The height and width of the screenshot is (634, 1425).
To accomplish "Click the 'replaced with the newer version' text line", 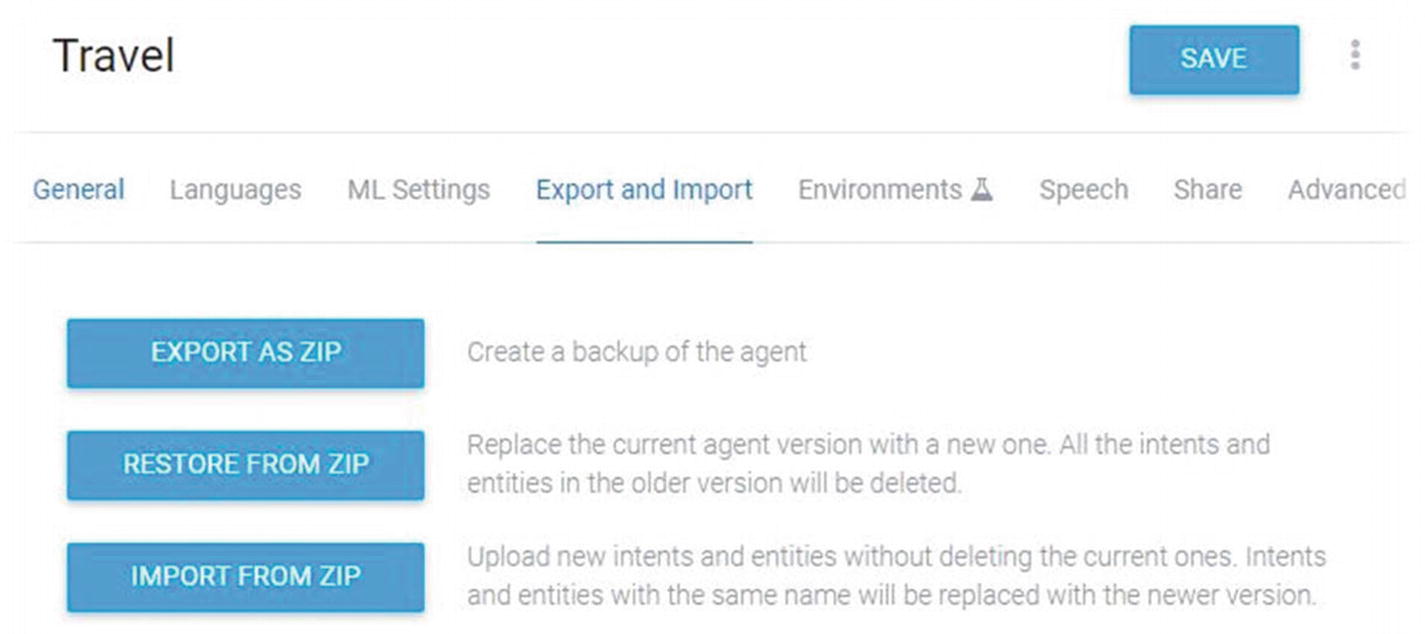I will (891, 596).
